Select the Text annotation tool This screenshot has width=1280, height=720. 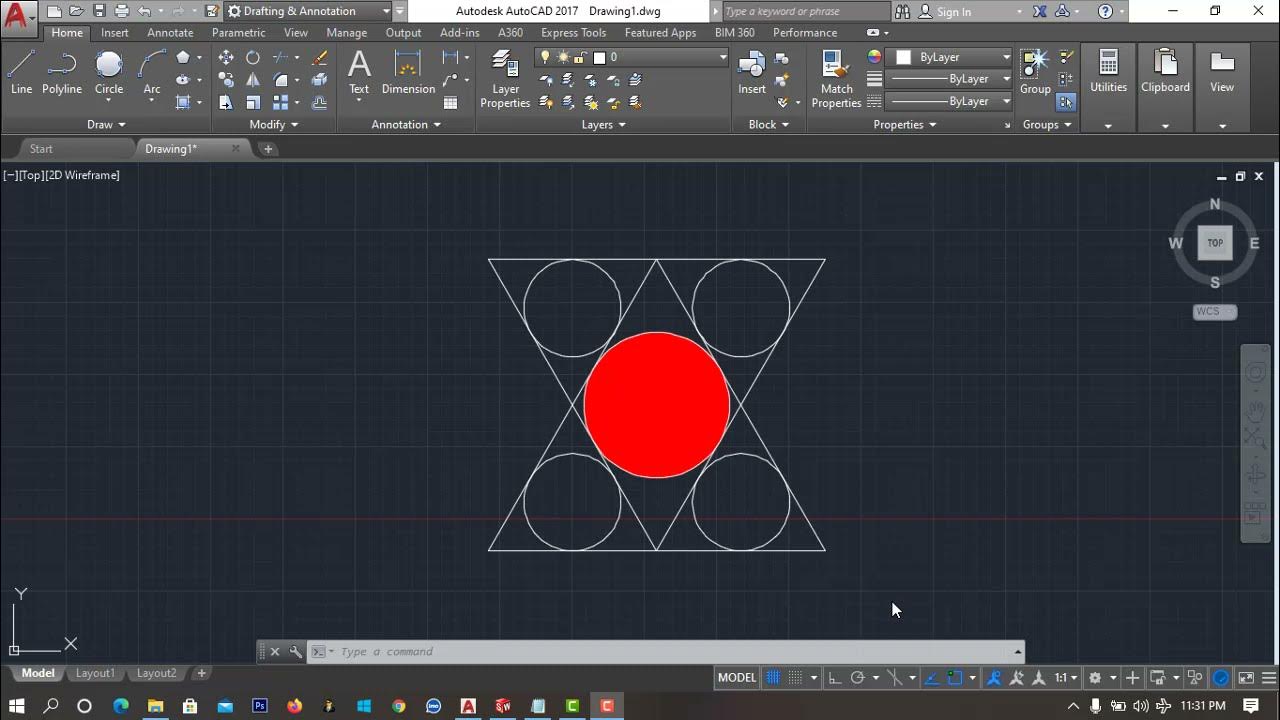tap(359, 73)
